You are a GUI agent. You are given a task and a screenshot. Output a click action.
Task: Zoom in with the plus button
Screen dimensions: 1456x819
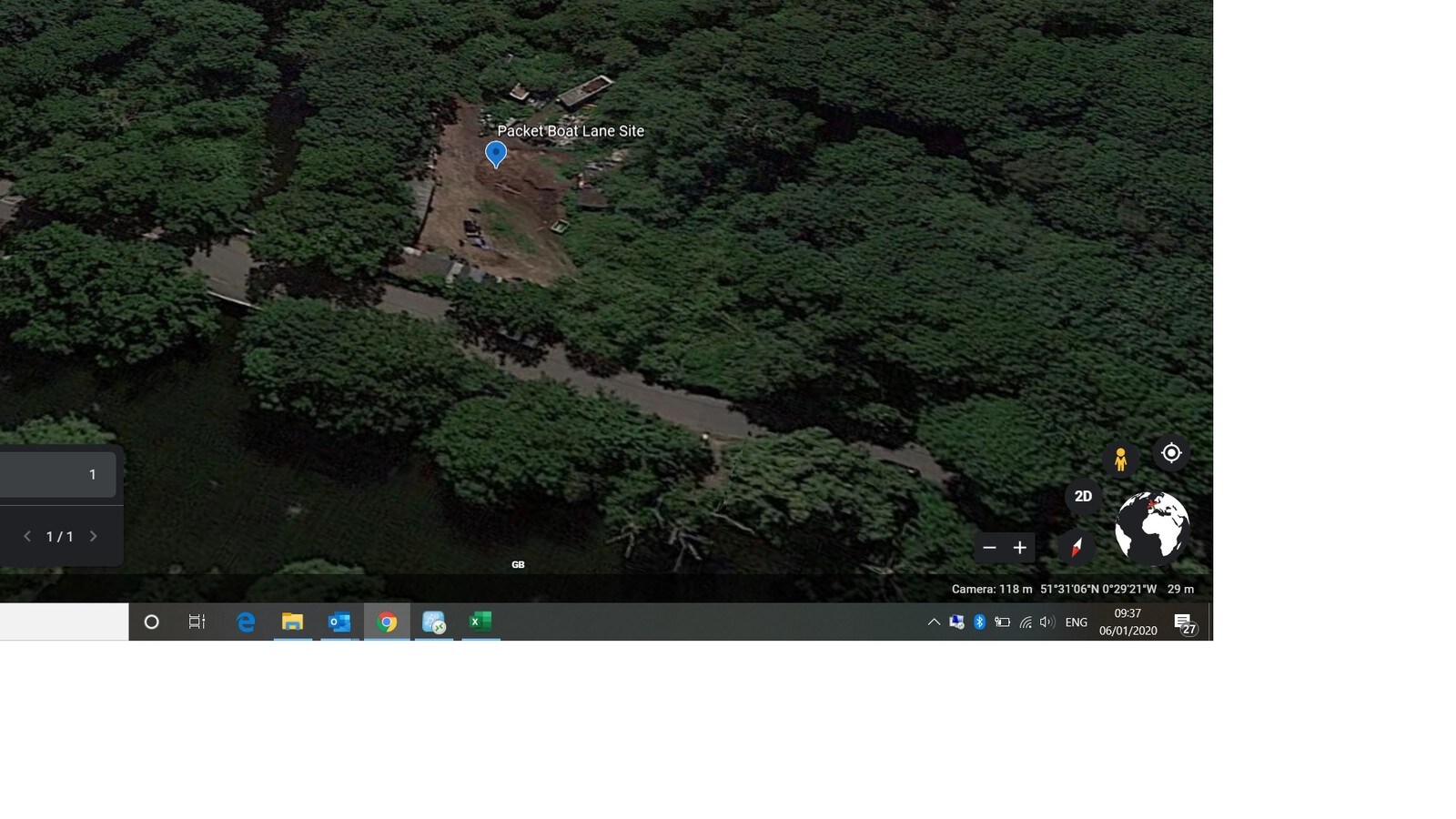coord(1020,548)
